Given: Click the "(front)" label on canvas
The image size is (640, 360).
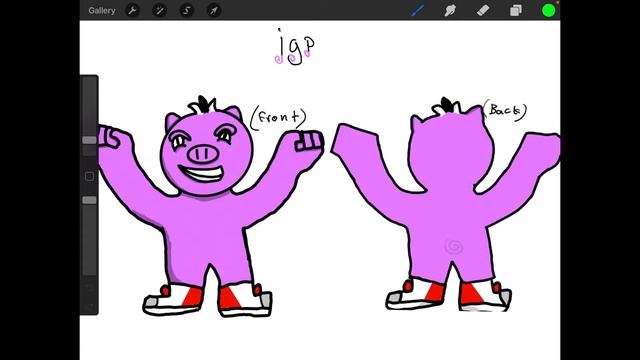Looking at the screenshot, I should (x=278, y=118).
